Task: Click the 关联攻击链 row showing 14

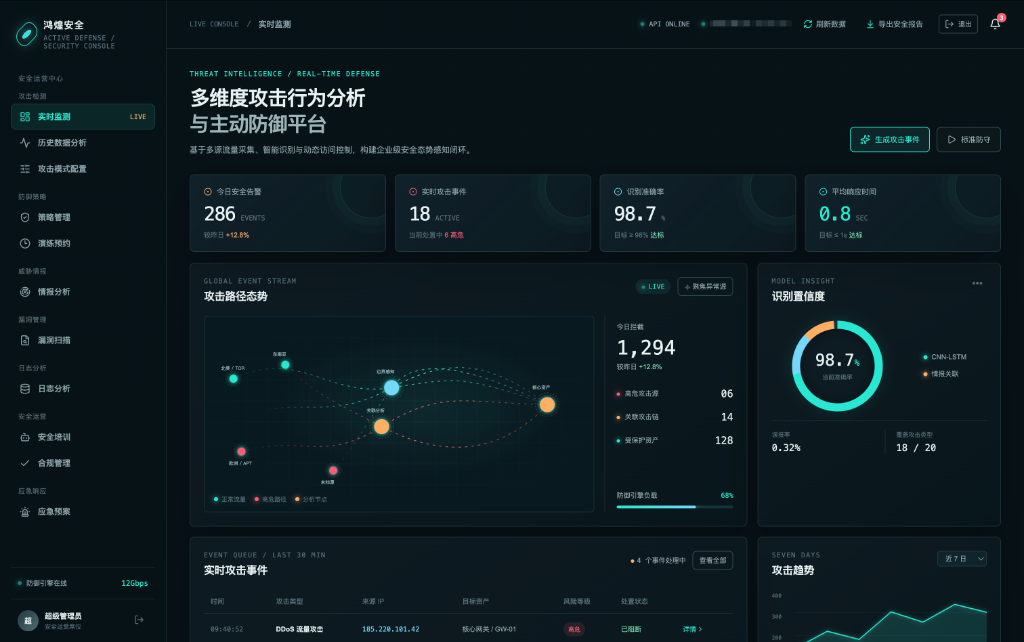Action: (675, 417)
